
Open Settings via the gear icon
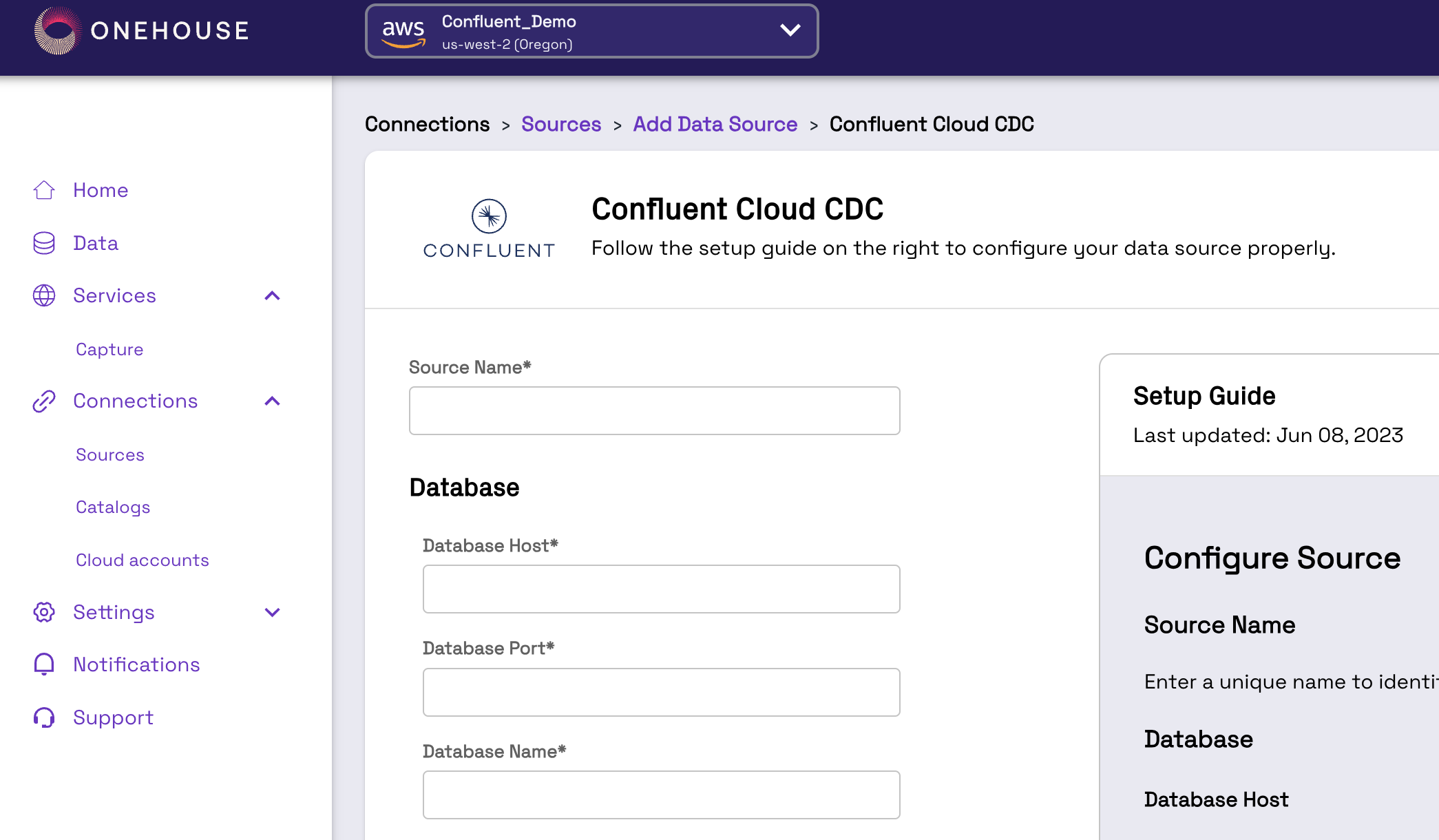click(x=44, y=612)
